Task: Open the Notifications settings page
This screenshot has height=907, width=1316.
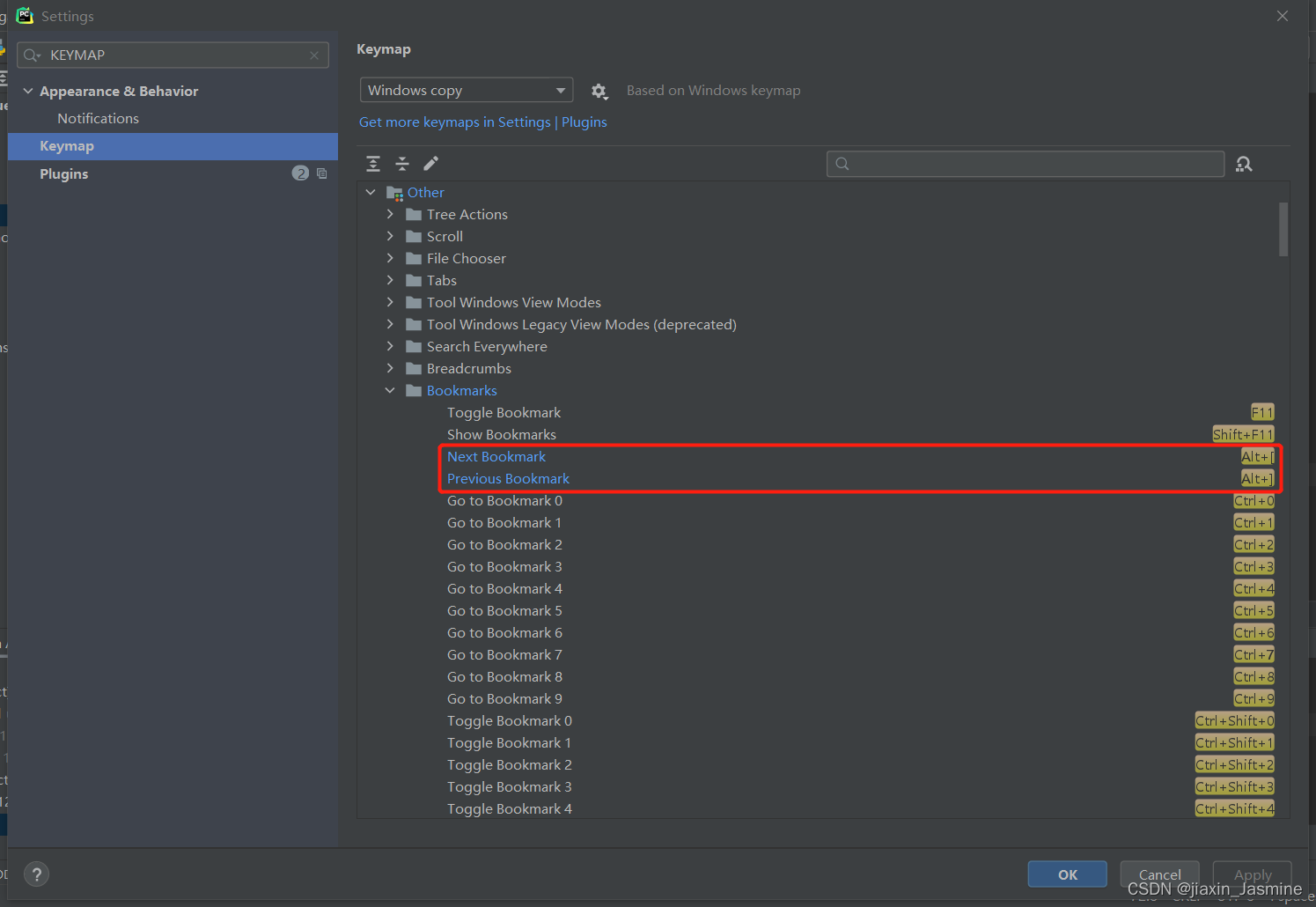Action: 98,118
